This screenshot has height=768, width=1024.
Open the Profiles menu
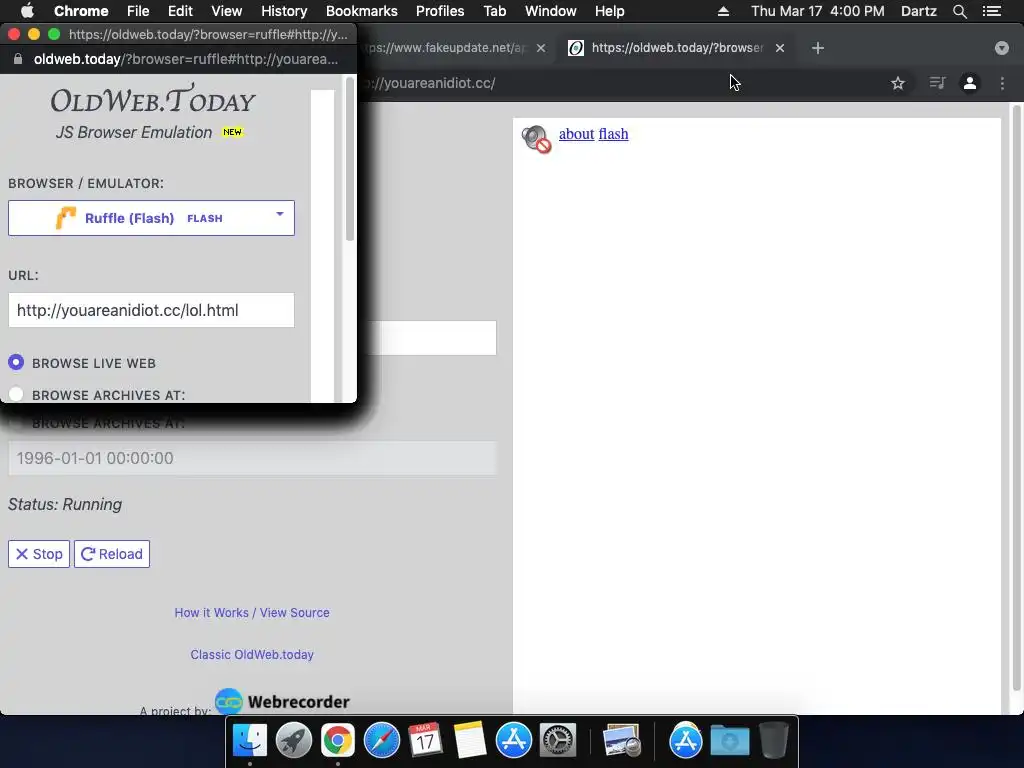pyautogui.click(x=440, y=11)
